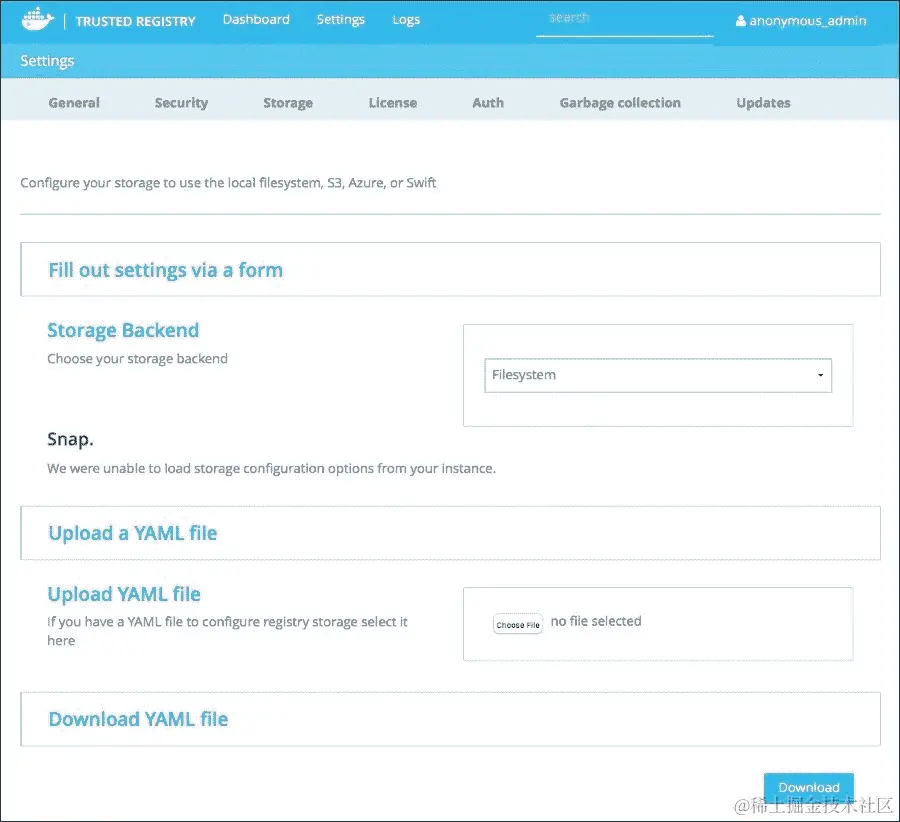This screenshot has width=900, height=822.
Task: Switch to the Auth tab
Action: [x=487, y=102]
